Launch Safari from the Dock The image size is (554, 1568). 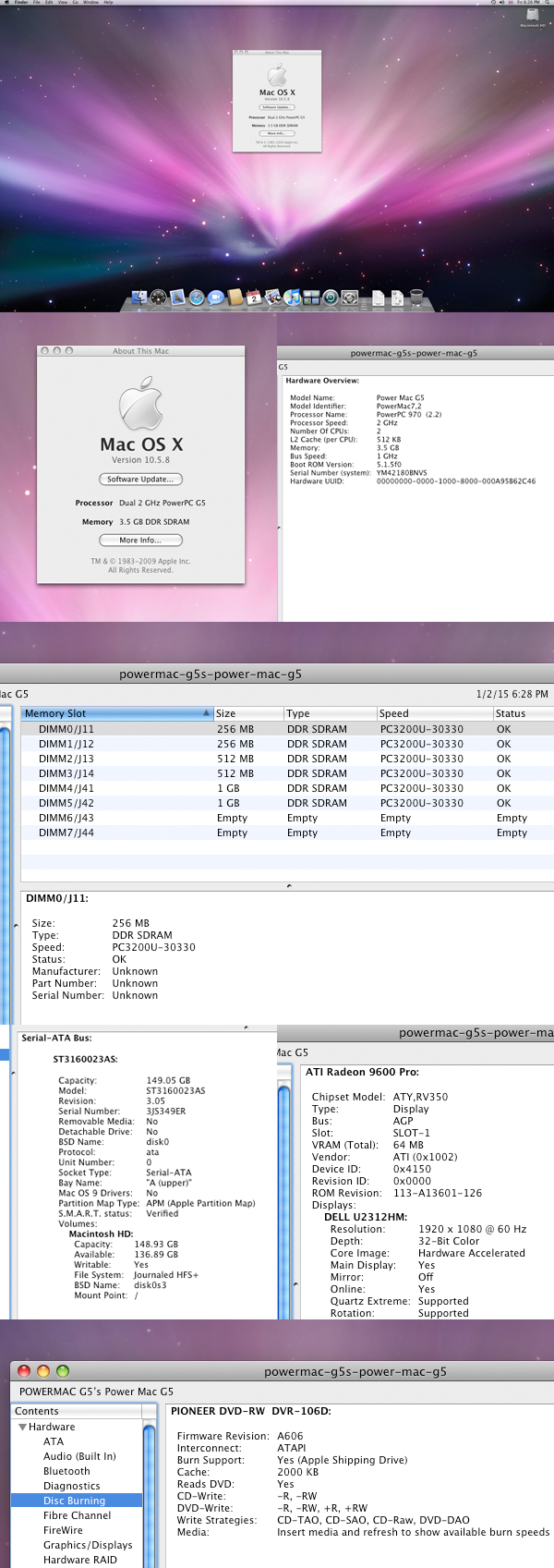tap(197, 298)
